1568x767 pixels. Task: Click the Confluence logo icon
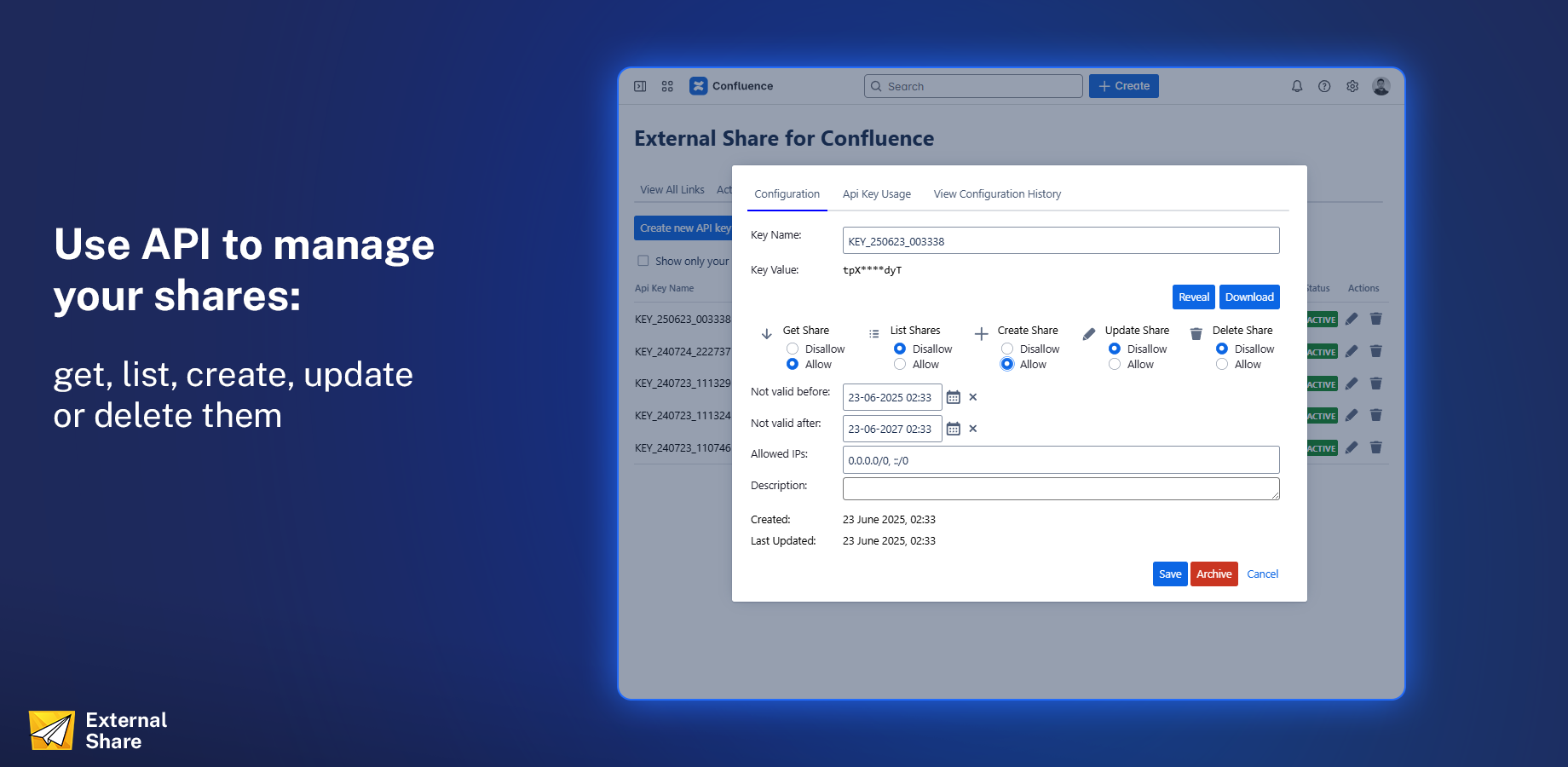699,86
